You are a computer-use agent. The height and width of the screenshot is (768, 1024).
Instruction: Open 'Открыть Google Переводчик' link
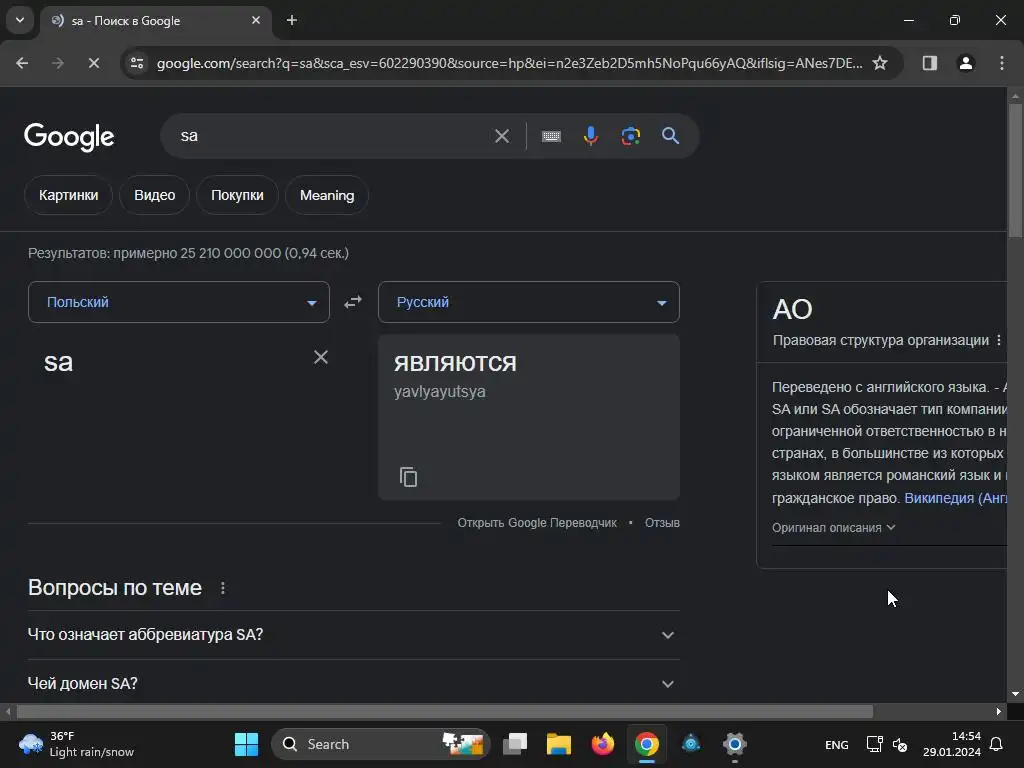tap(537, 522)
